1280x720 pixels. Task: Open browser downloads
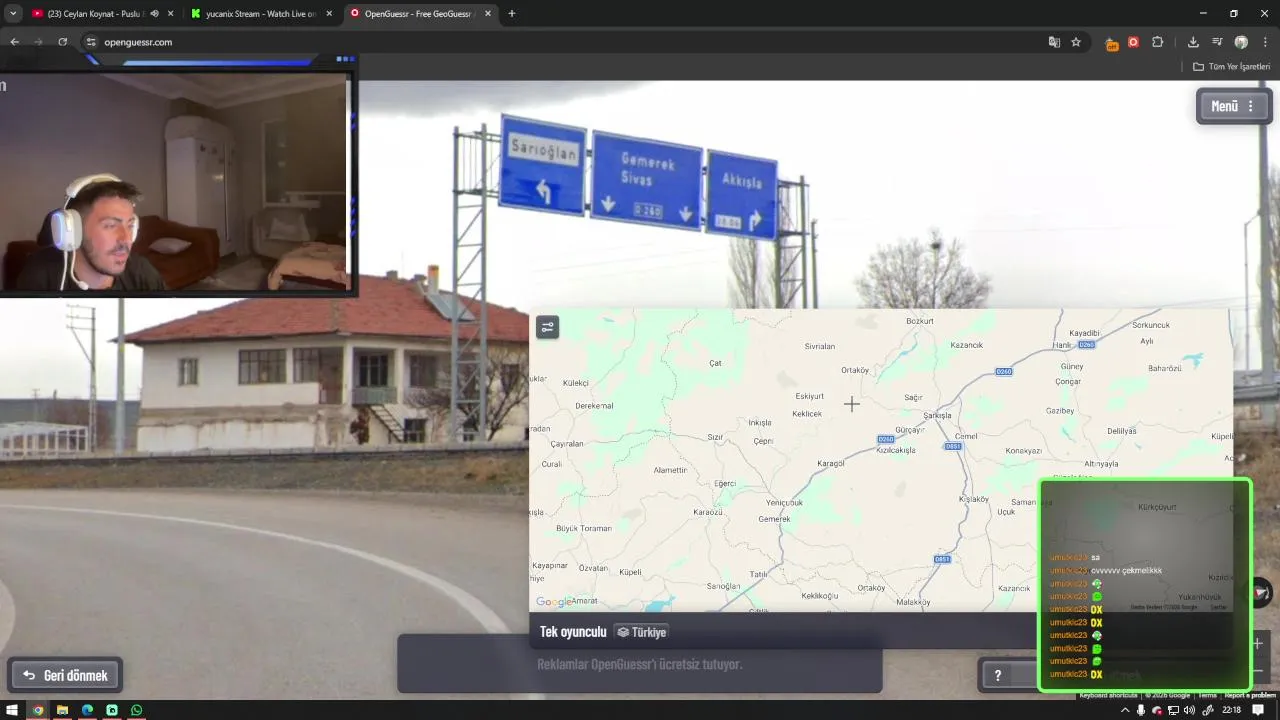pyautogui.click(x=1193, y=42)
